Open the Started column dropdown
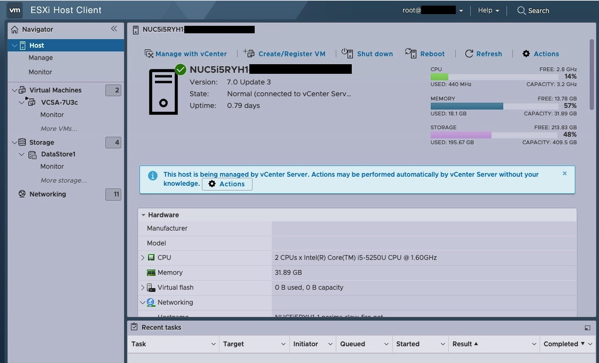The image size is (599, 363). (442, 344)
